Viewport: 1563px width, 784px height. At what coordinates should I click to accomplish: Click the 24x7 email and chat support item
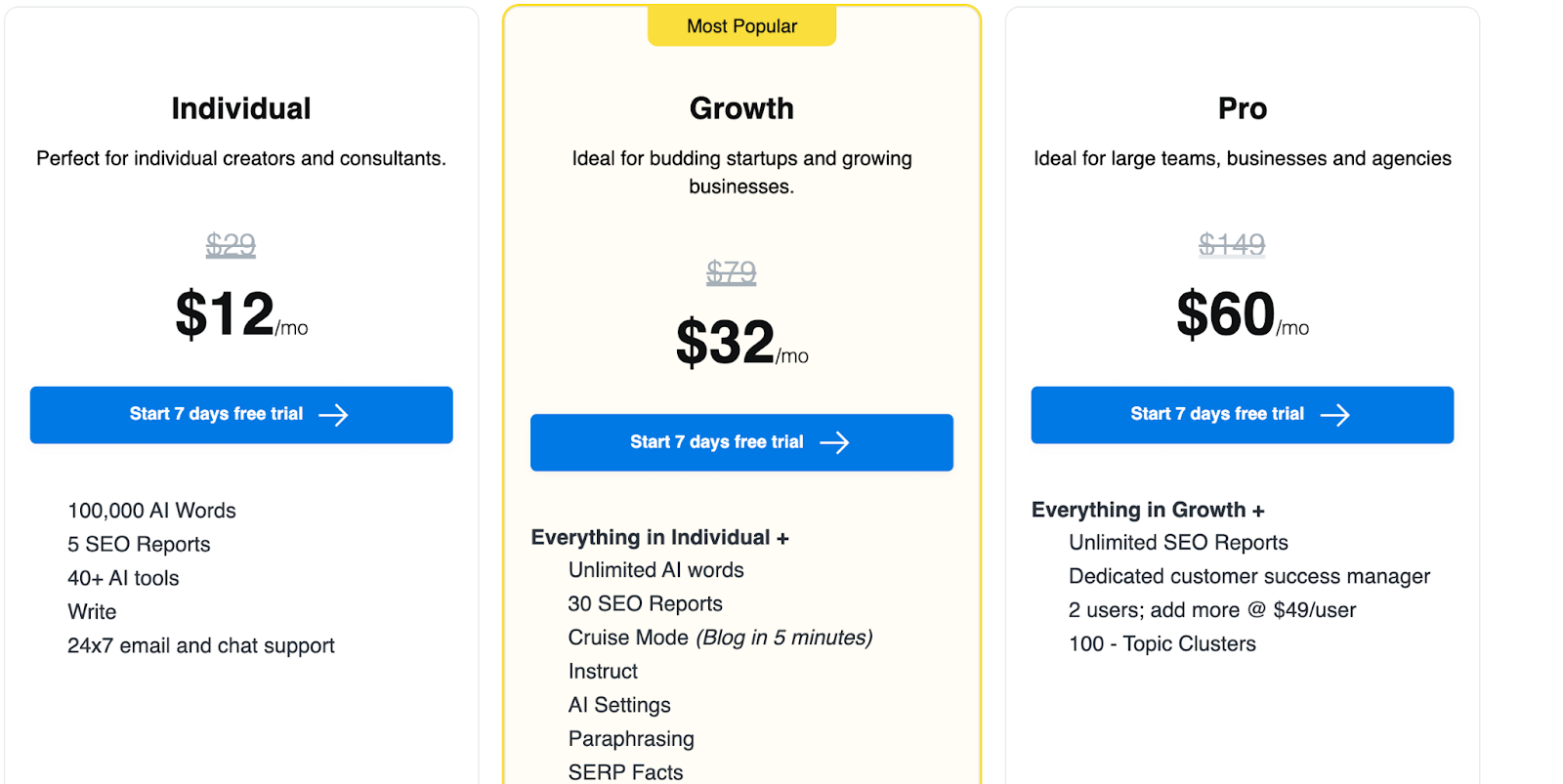coord(201,645)
